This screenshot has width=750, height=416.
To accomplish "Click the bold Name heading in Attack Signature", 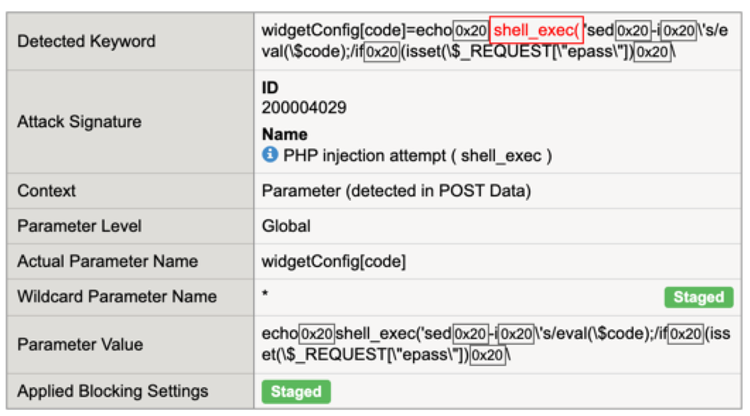I will pos(284,135).
